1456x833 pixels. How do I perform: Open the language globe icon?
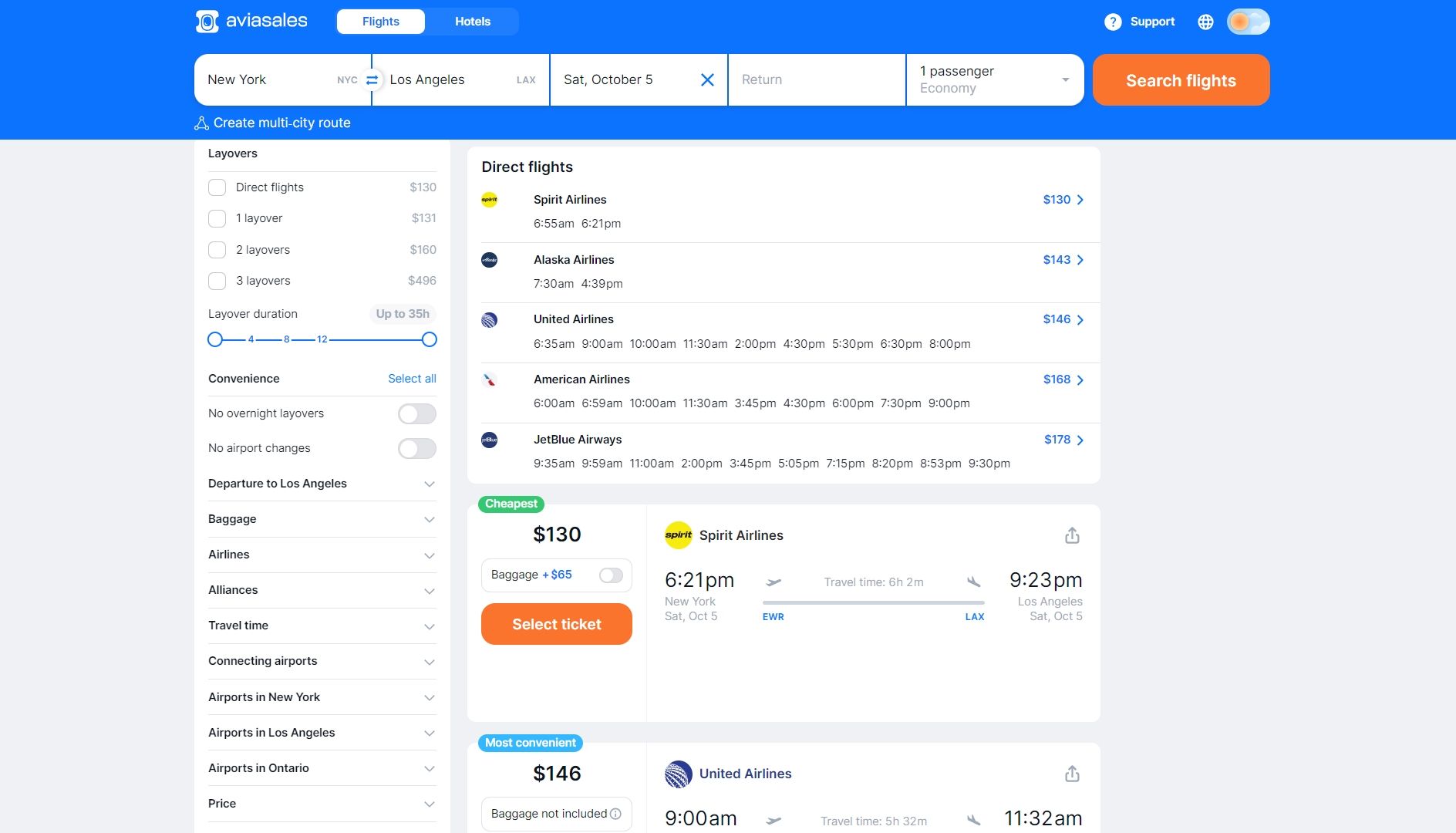[x=1205, y=22]
